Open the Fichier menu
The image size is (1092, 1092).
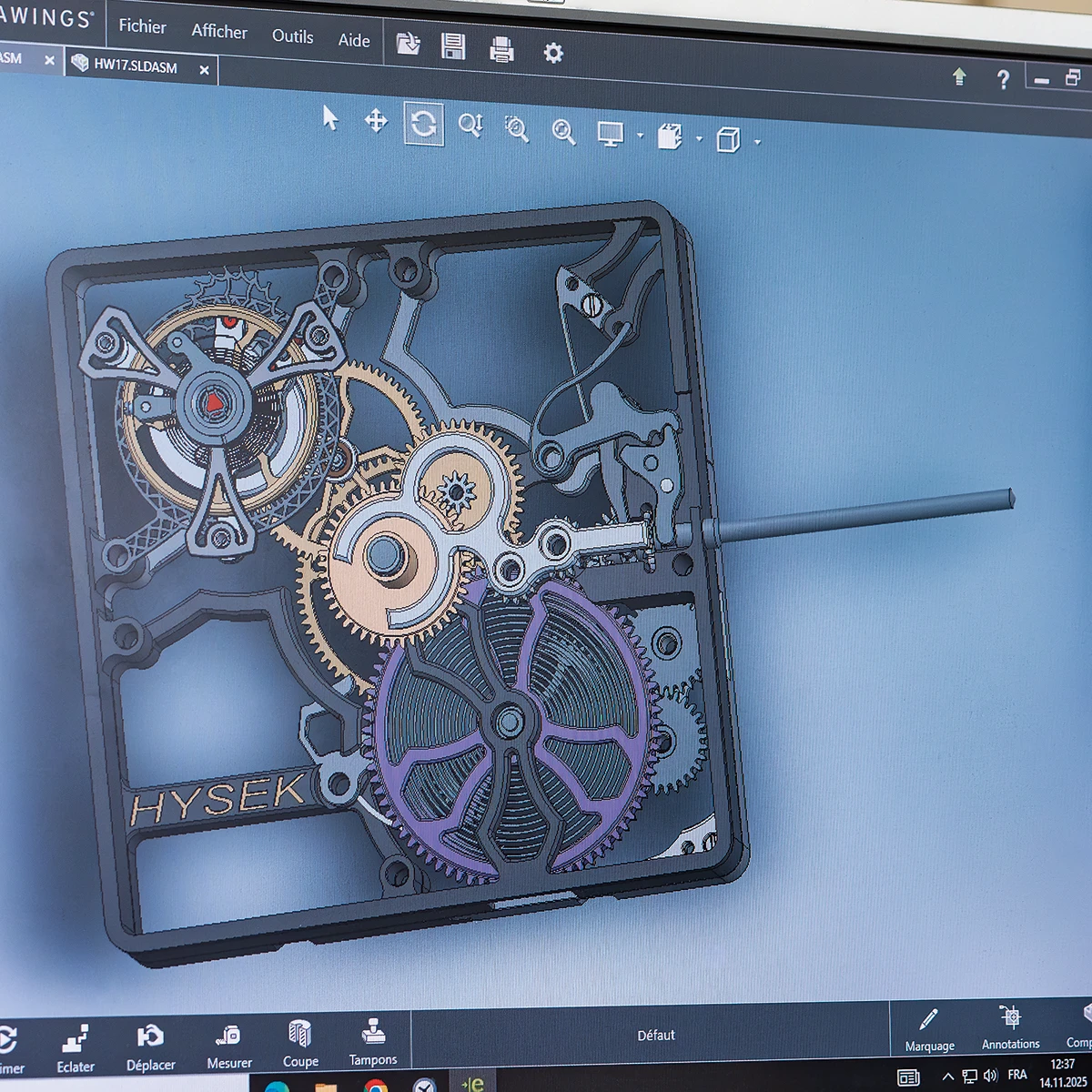pos(142,25)
